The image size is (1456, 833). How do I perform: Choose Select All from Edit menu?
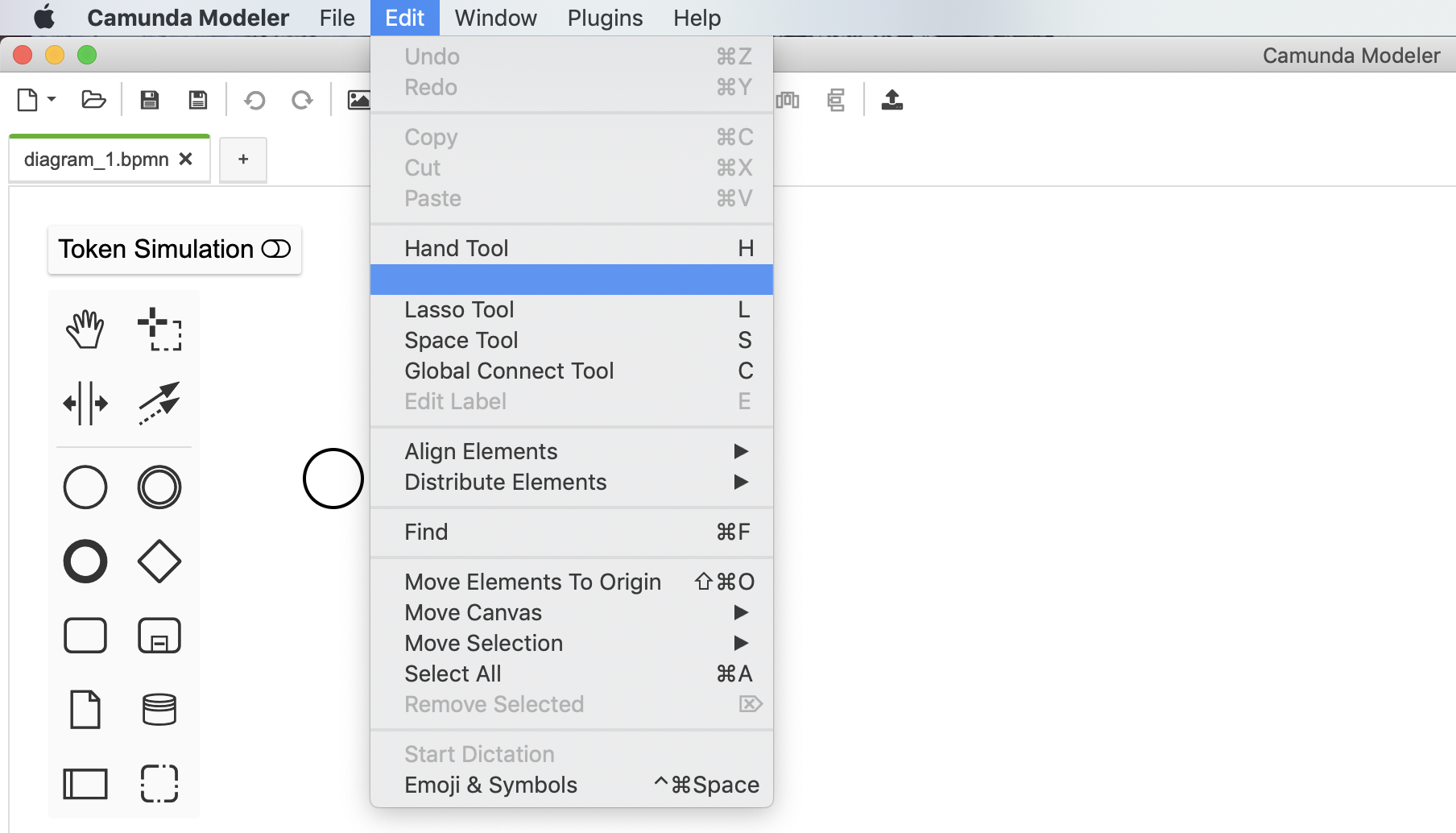point(572,673)
